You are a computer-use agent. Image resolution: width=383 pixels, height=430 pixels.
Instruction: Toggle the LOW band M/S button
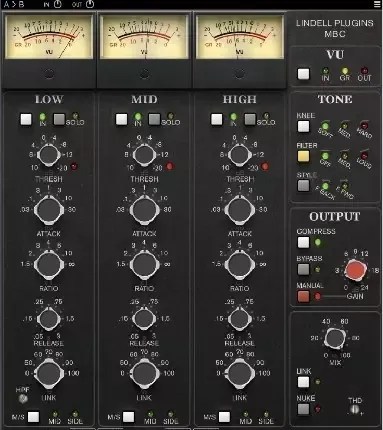tap(33, 417)
